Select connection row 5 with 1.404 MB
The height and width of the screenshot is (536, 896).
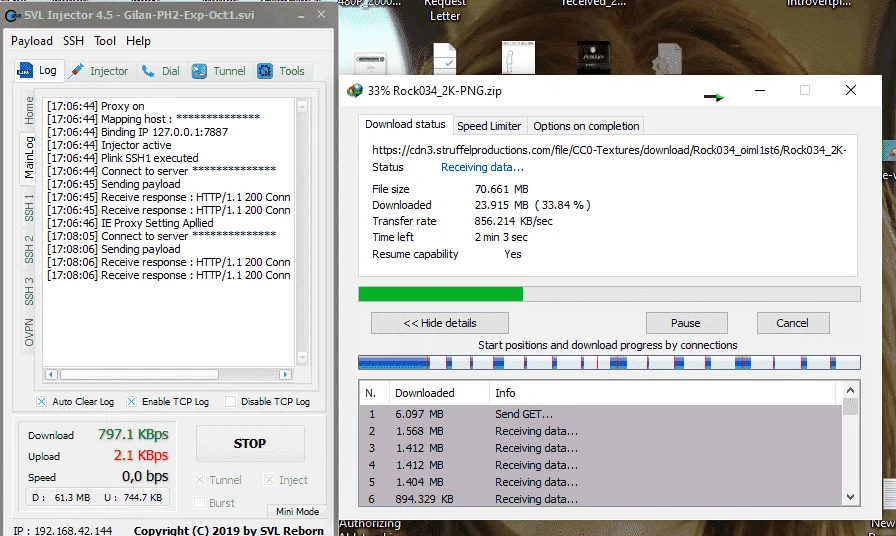tap(601, 482)
